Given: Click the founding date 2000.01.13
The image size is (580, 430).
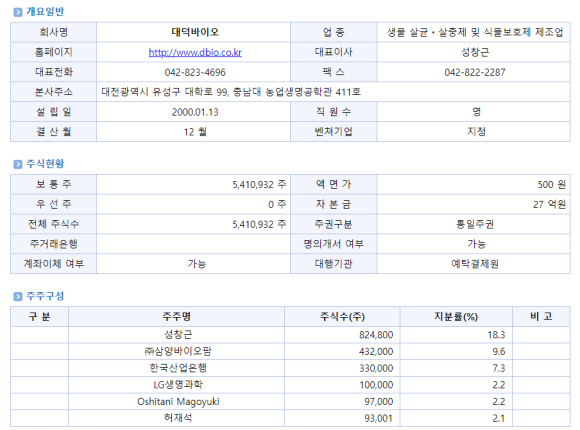Looking at the screenshot, I should (195, 112).
